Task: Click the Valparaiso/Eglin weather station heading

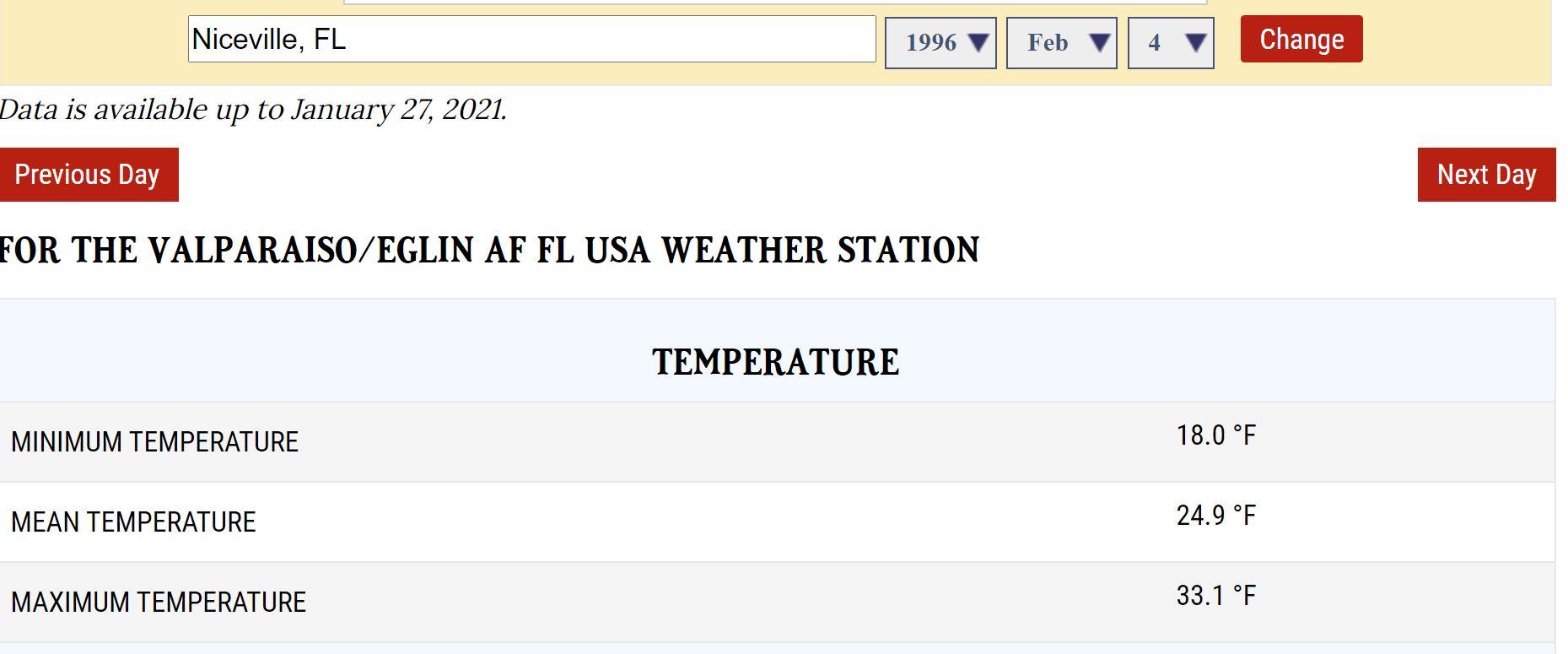Action: pos(489,251)
